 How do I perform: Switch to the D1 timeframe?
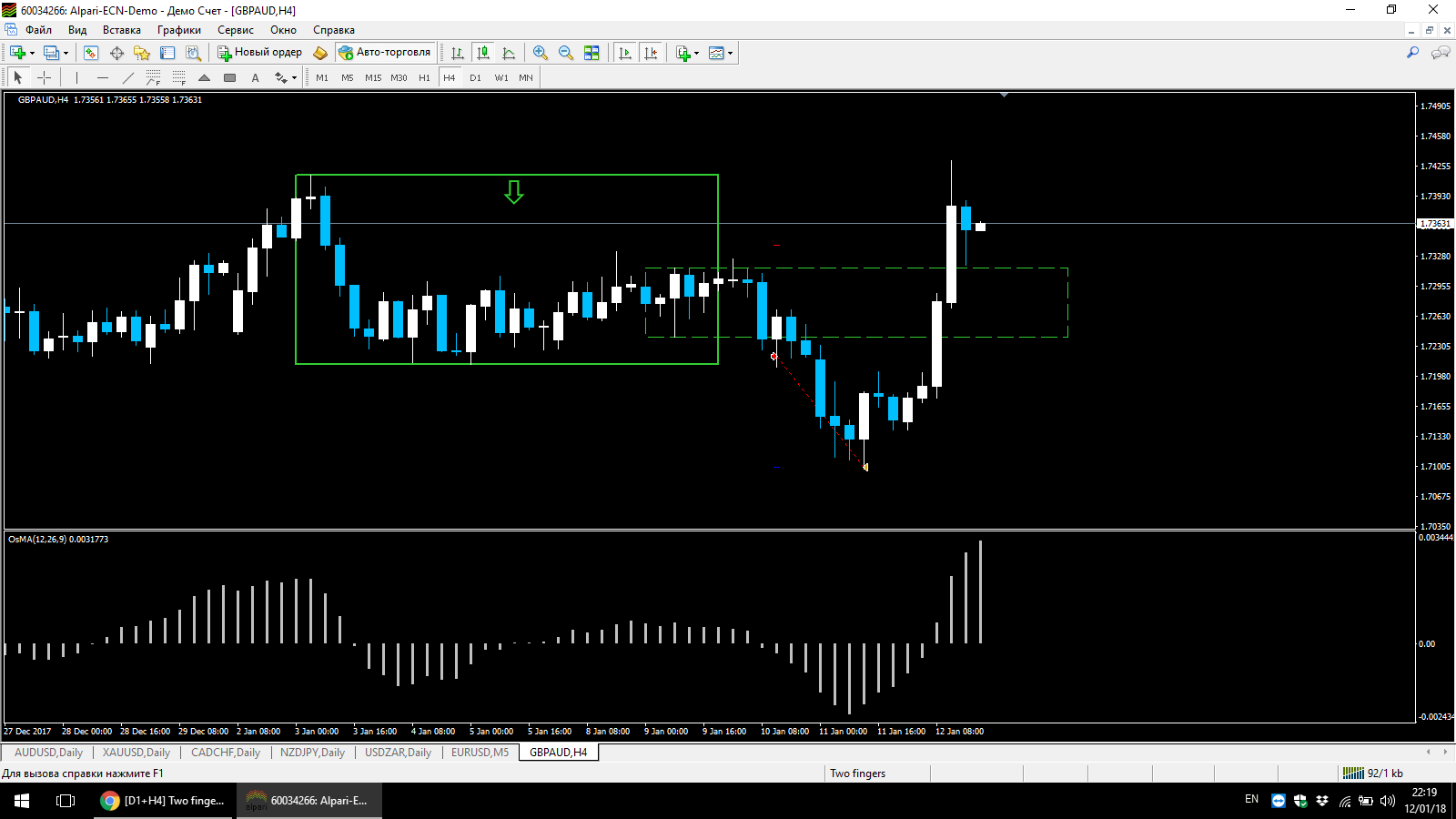pos(475,78)
